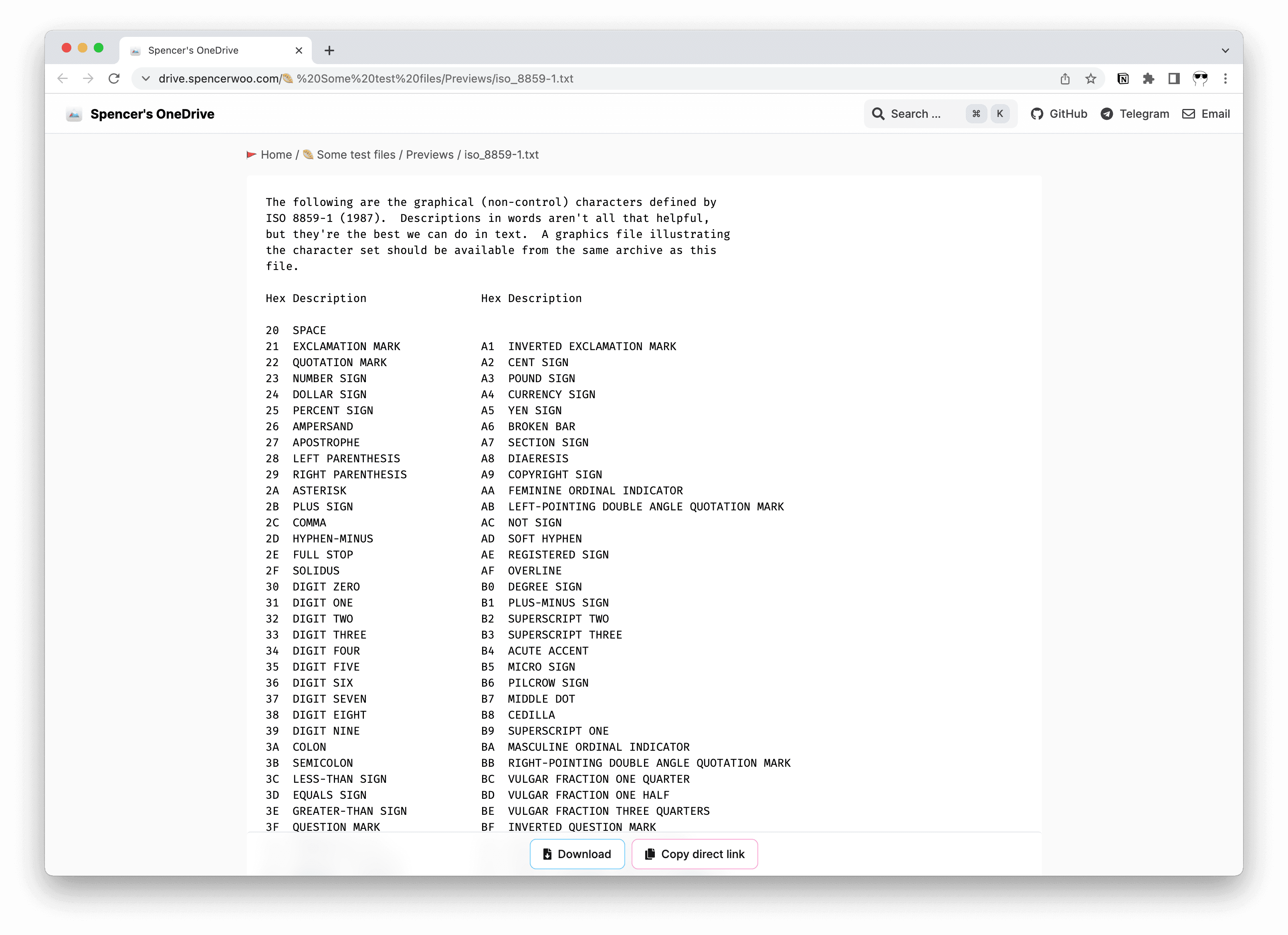Open a new tab with the plus button
Viewport: 1288px width, 935px height.
329,50
